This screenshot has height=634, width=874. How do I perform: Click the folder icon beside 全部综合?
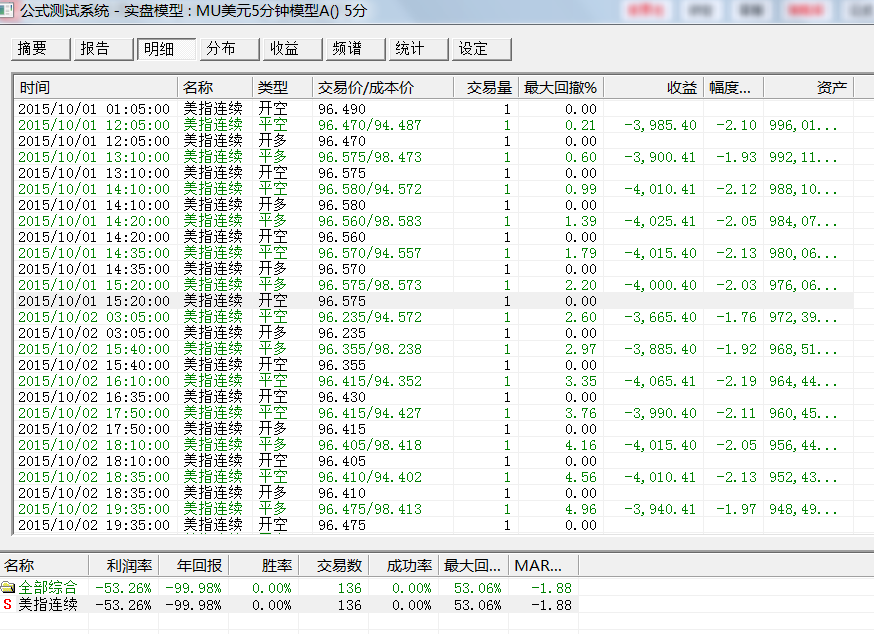coord(8,588)
